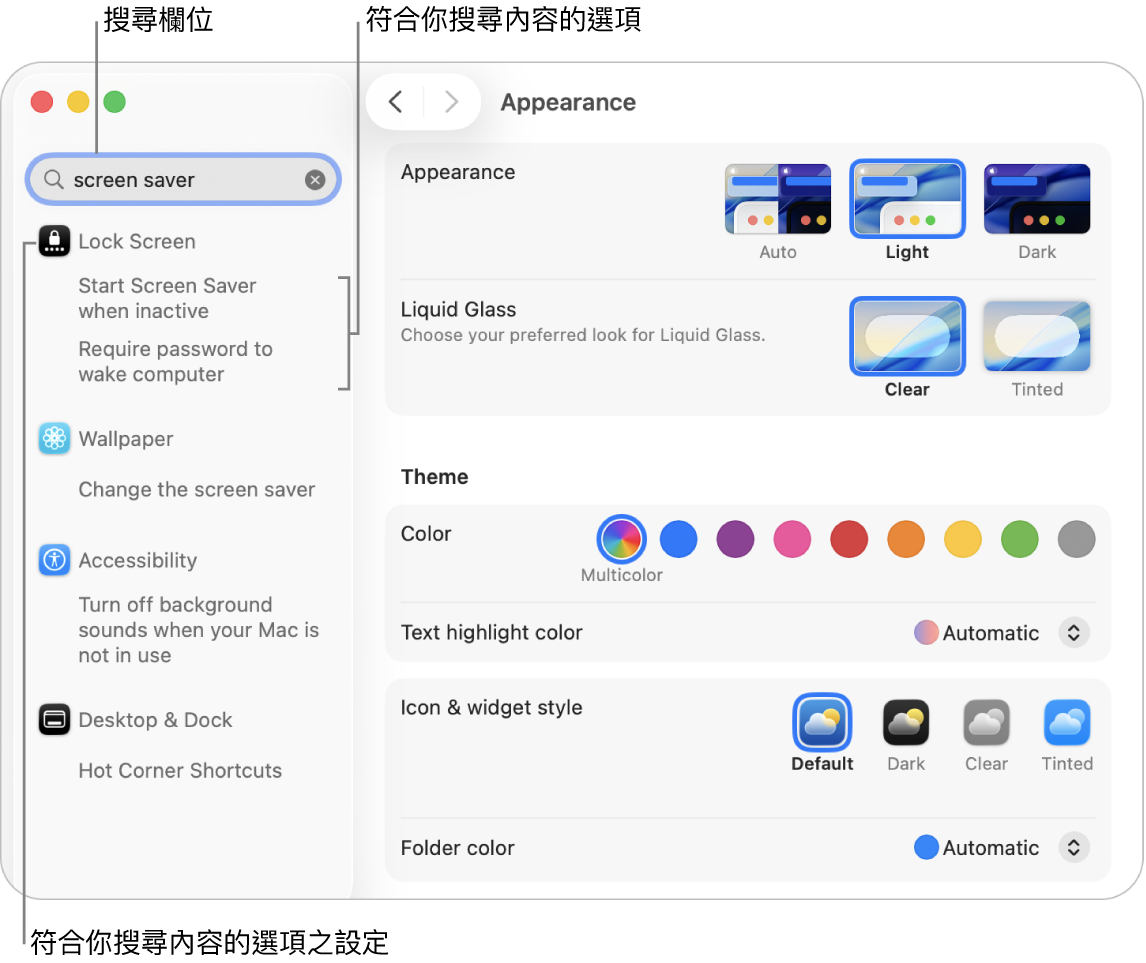The height and width of the screenshot is (963, 1146).
Task: Open Start Screen Saver when inactive
Action: (167, 298)
